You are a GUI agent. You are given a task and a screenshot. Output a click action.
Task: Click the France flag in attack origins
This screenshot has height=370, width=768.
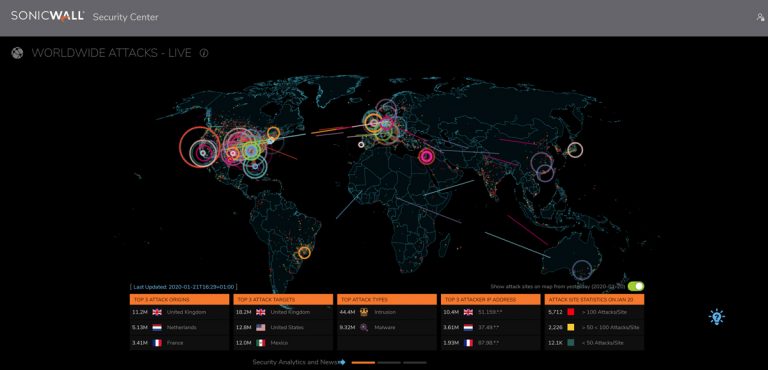tap(157, 343)
